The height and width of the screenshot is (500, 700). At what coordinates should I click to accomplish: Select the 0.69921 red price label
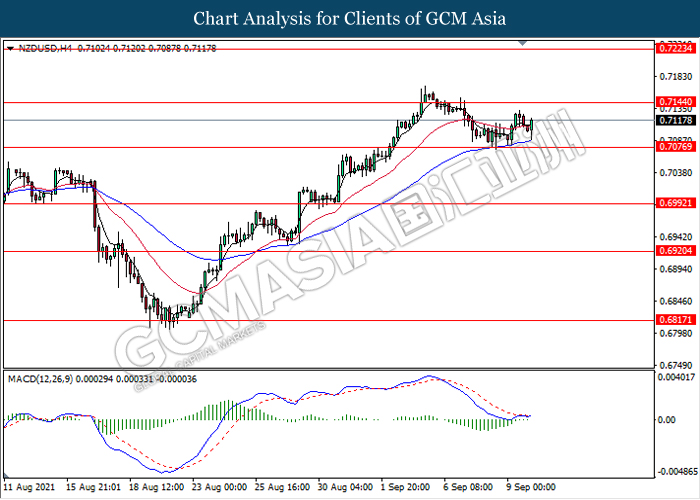point(675,203)
